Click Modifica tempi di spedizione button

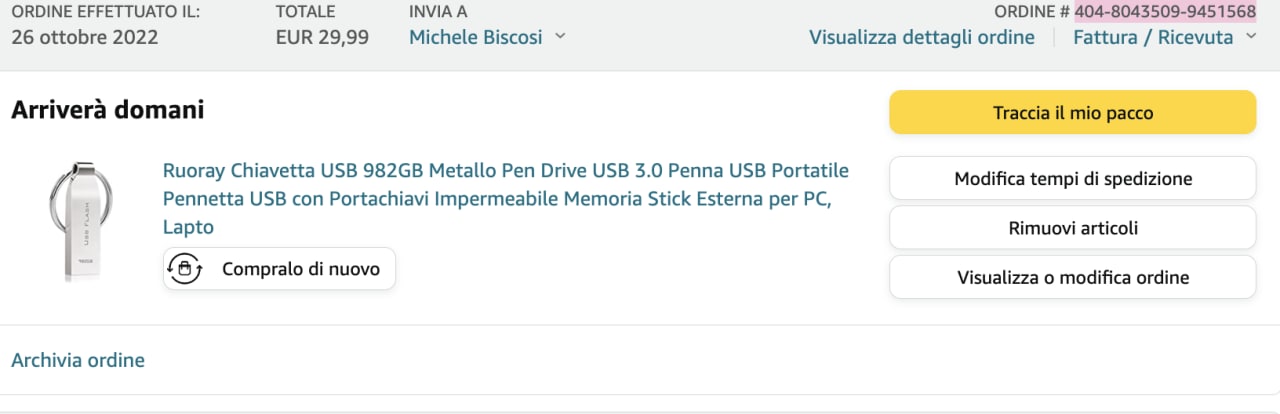(1072, 179)
